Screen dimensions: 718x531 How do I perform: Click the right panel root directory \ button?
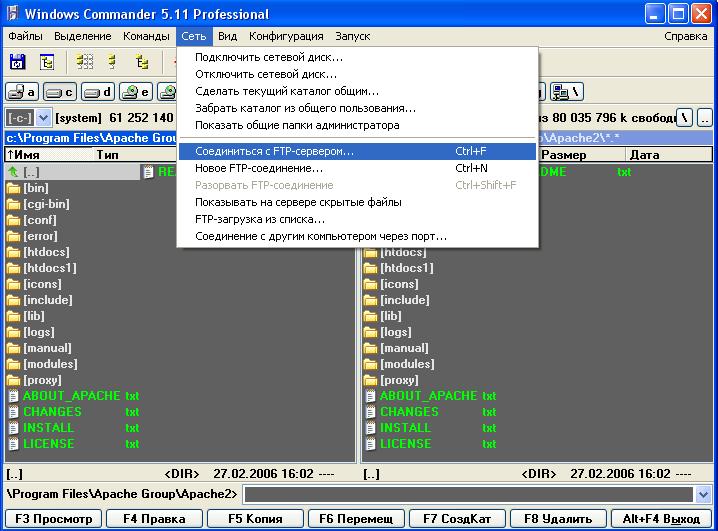685,118
